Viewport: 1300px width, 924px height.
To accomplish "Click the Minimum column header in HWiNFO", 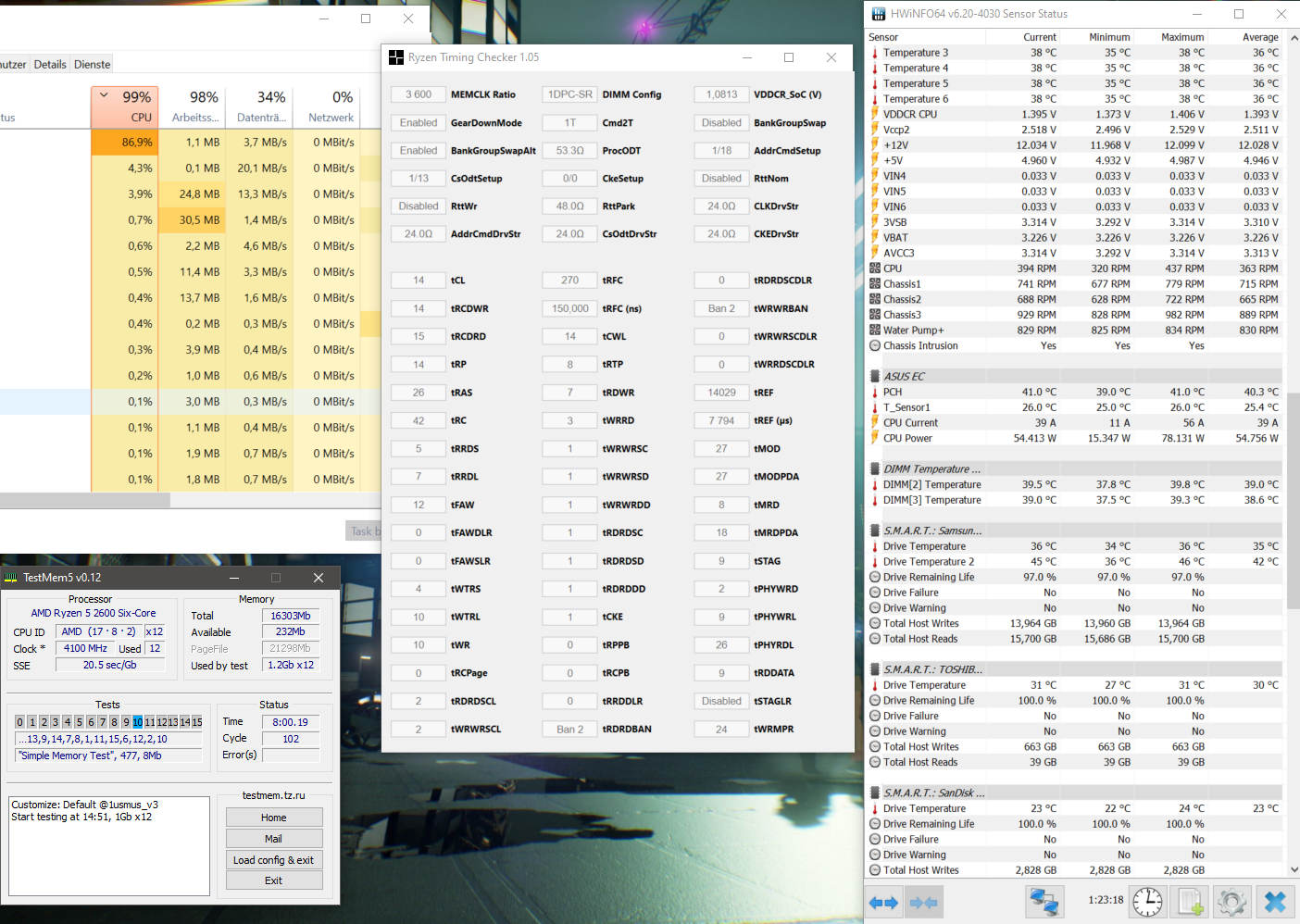I will (x=1096, y=37).
